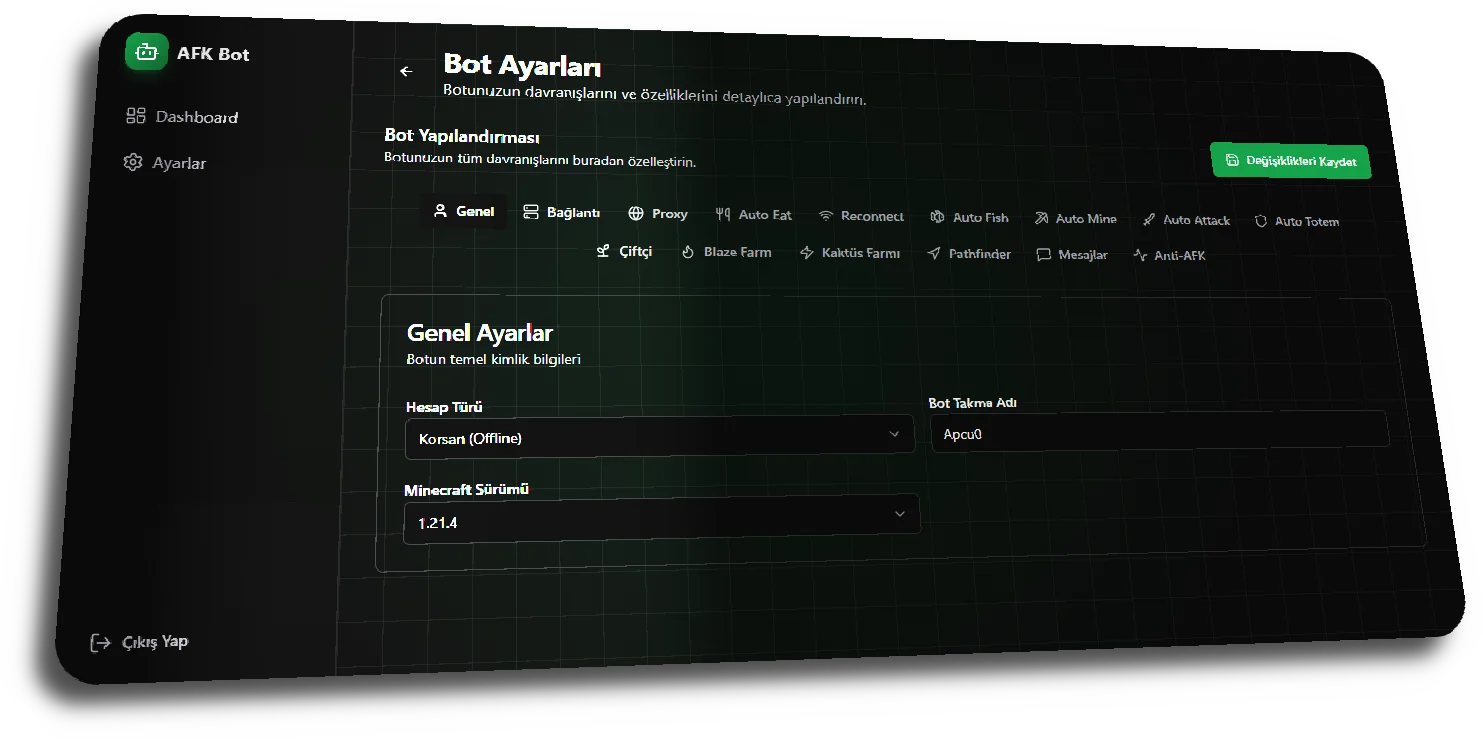The image size is (1483, 739).
Task: Click the pickaxe icon on Auto Mine
Action: (1041, 218)
